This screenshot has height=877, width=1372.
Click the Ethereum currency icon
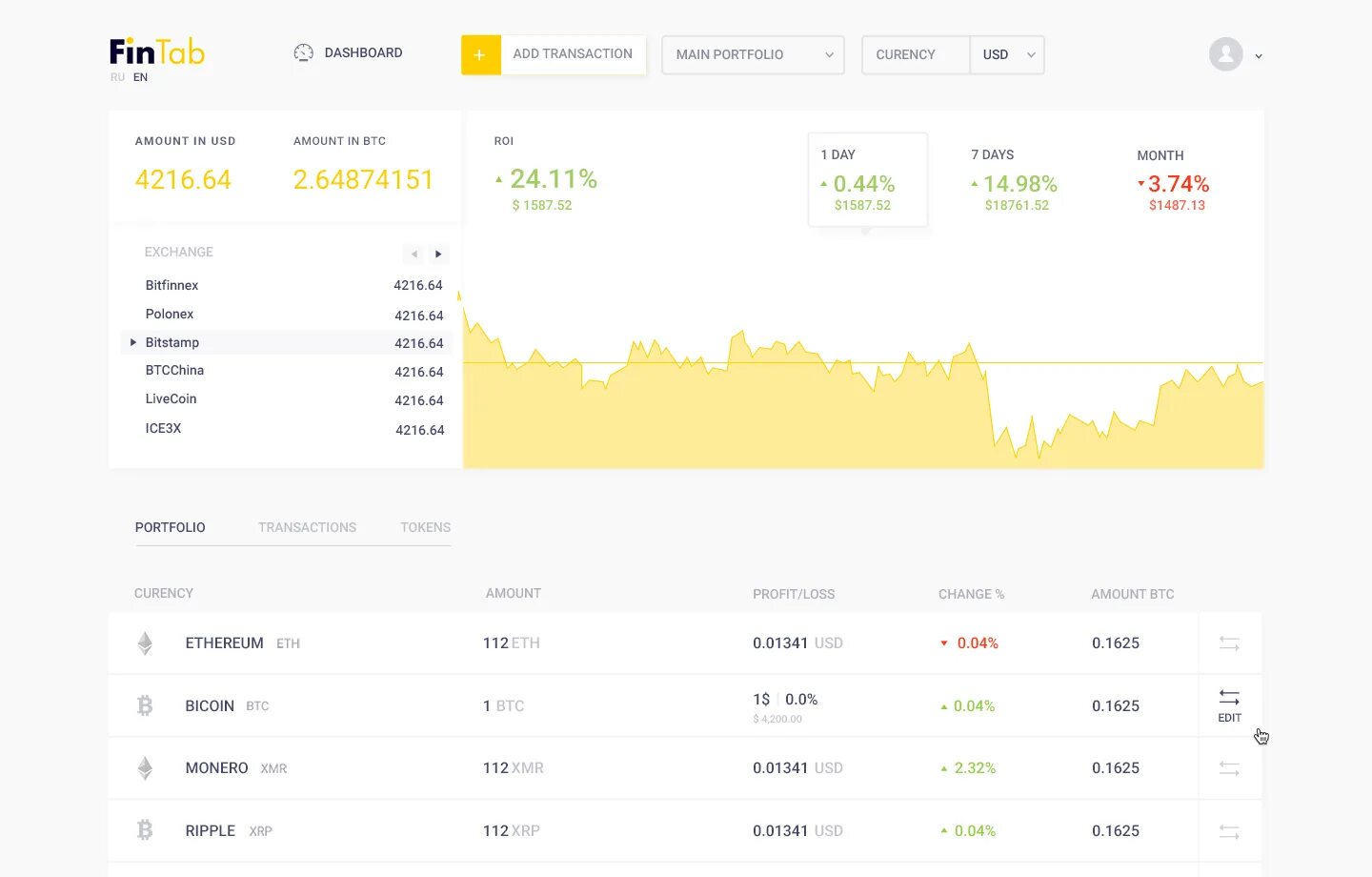tap(145, 642)
